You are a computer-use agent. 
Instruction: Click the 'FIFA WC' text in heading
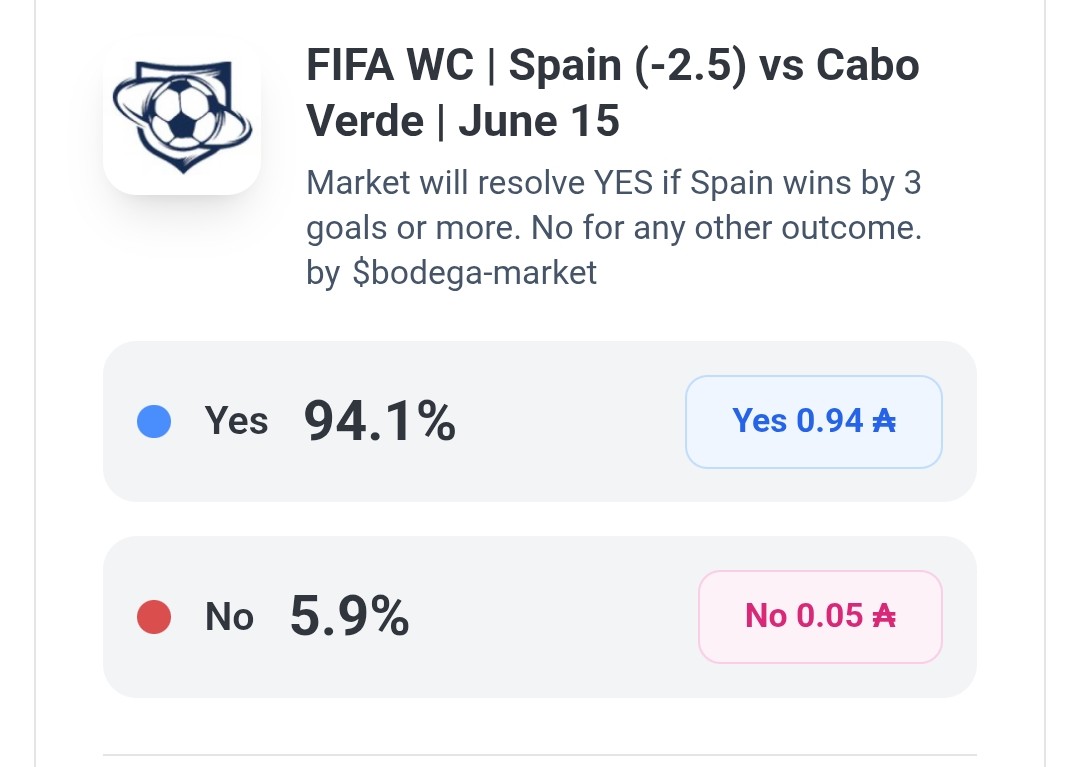pos(390,65)
